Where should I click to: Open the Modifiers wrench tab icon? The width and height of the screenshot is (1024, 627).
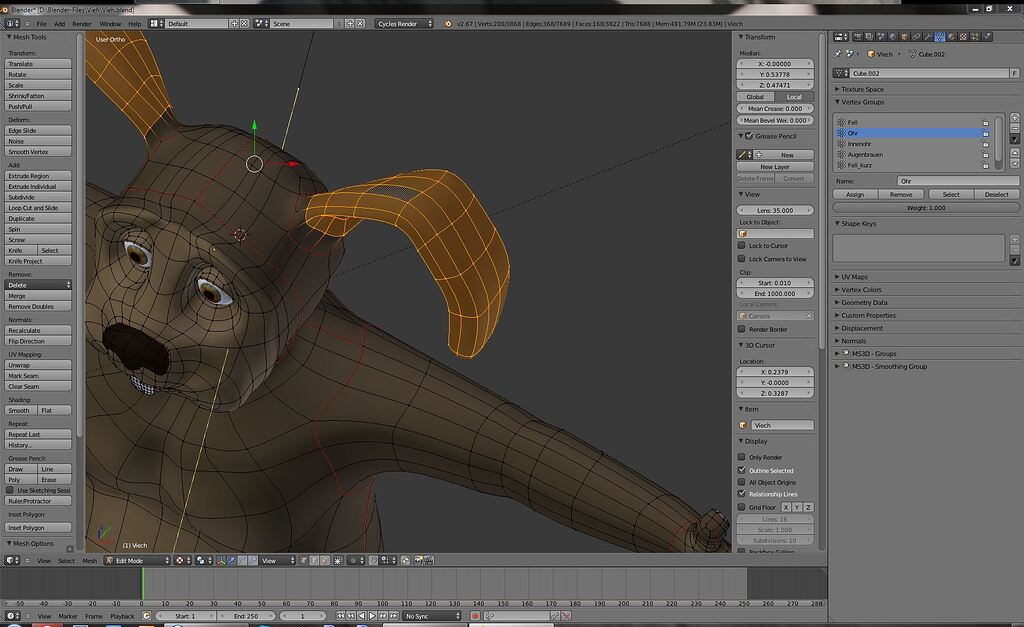(x=928, y=37)
